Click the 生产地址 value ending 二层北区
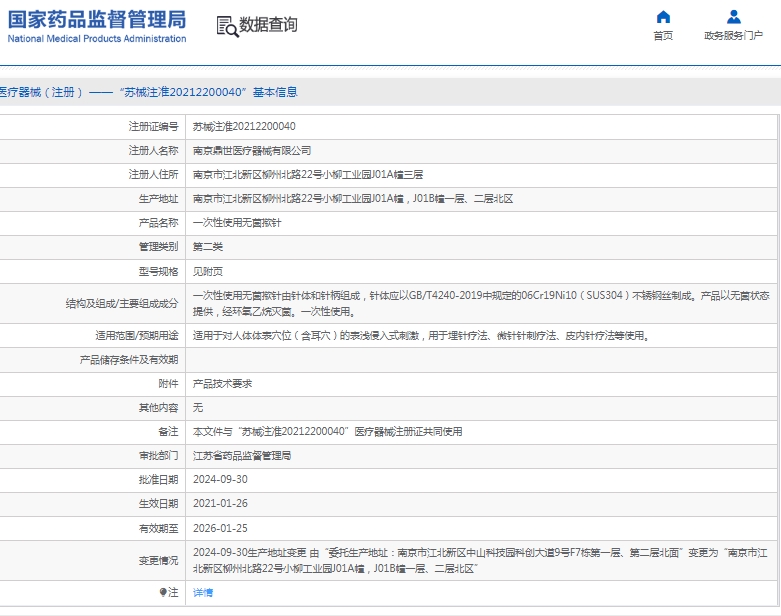Image resolution: width=781 pixels, height=616 pixels. click(x=353, y=199)
